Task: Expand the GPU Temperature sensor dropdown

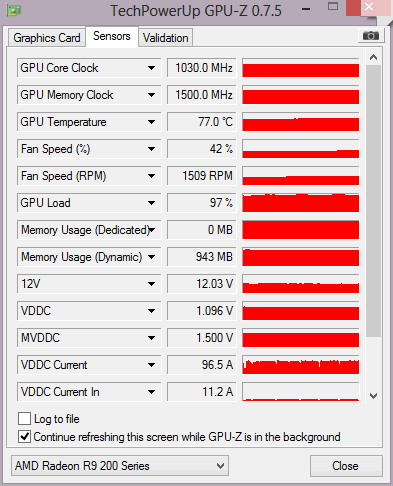Action: tap(151, 122)
